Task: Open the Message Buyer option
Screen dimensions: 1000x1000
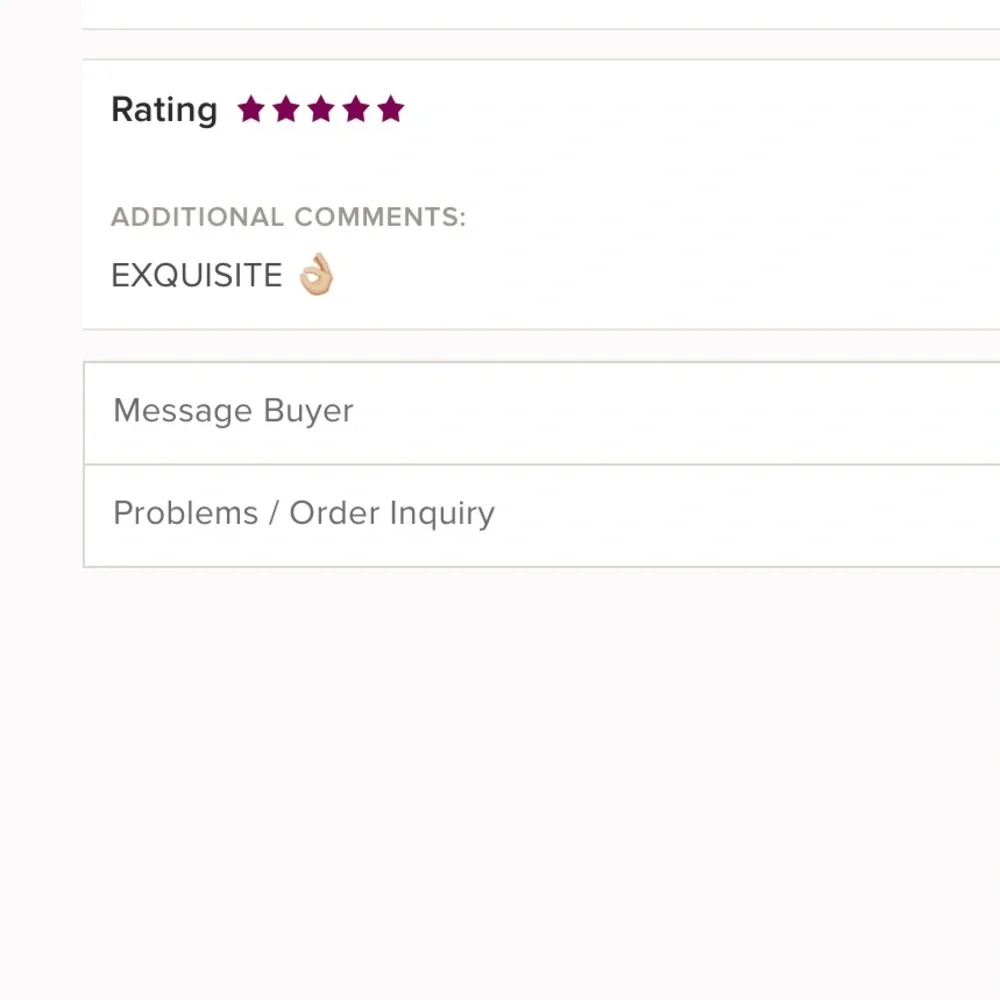Action: [x=540, y=412]
